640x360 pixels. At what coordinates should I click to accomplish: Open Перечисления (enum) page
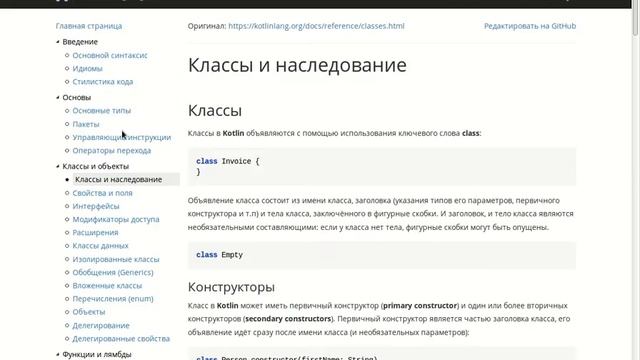113,299
